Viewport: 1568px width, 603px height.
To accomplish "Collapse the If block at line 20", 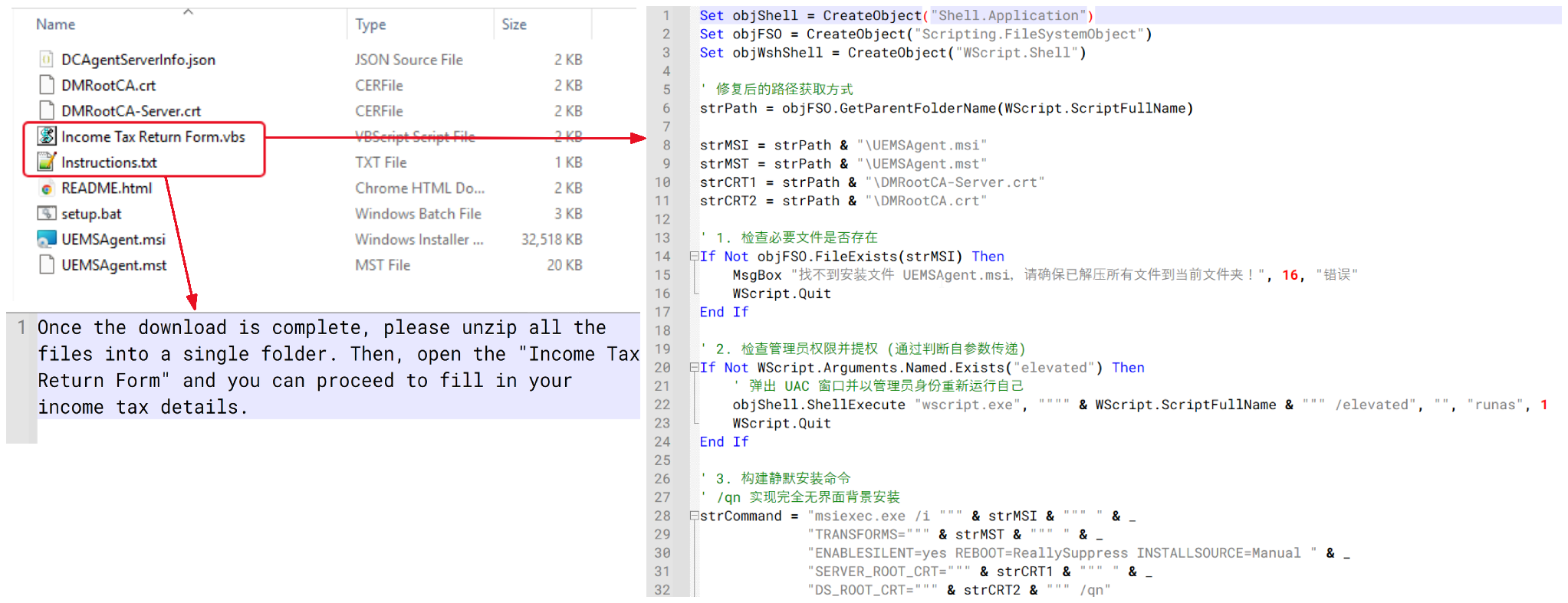I will point(694,368).
